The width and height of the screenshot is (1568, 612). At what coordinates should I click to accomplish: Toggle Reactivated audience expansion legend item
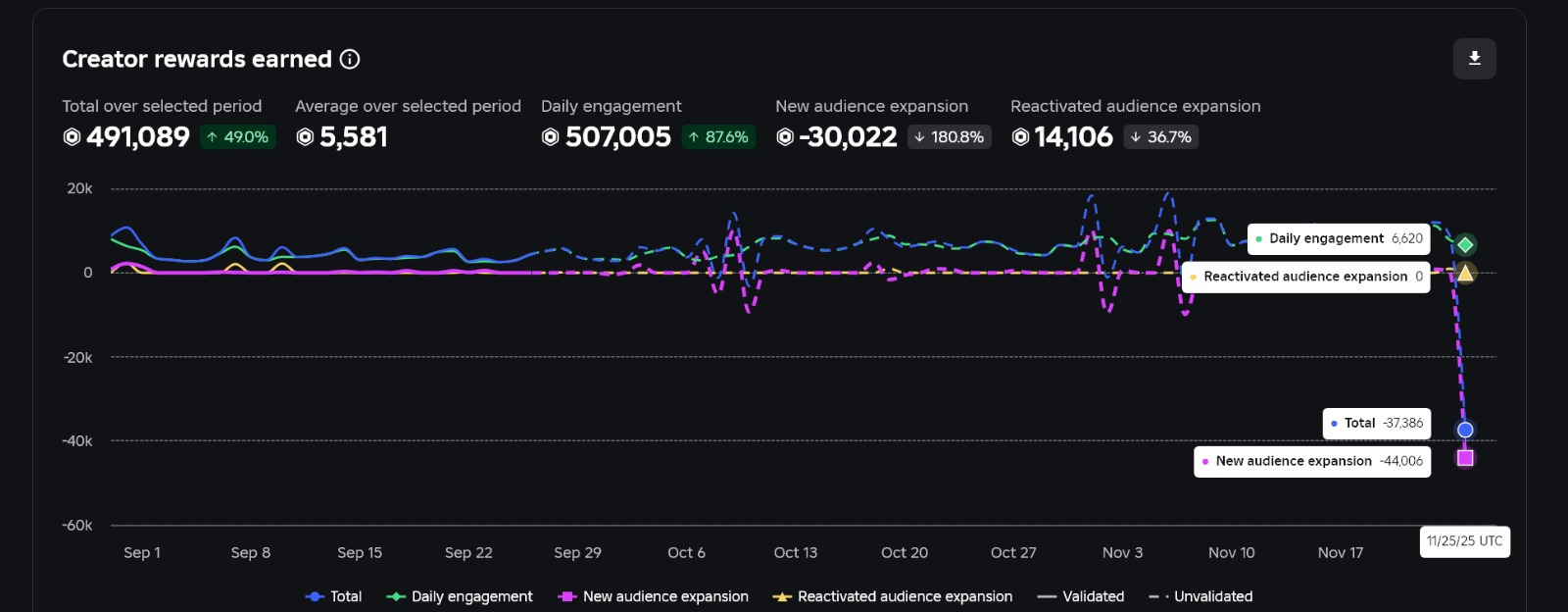(x=892, y=596)
